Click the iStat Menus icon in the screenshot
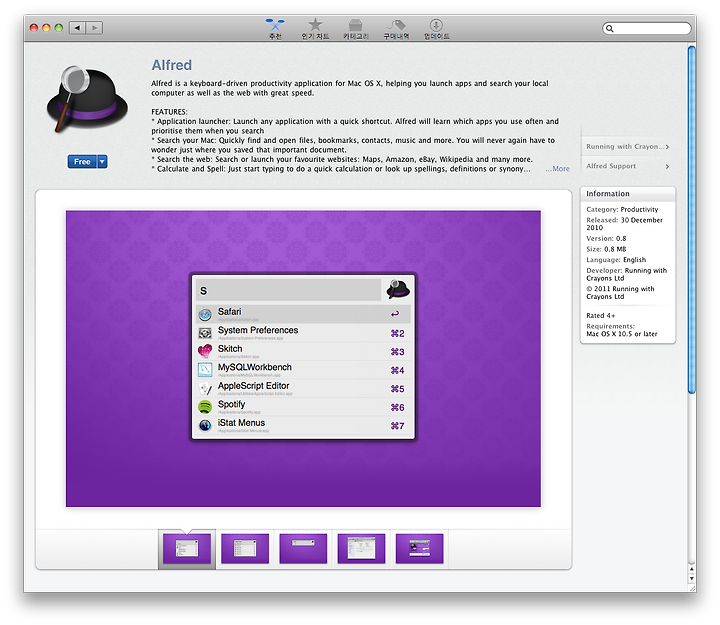Screen dimensions: 720x625 205,425
